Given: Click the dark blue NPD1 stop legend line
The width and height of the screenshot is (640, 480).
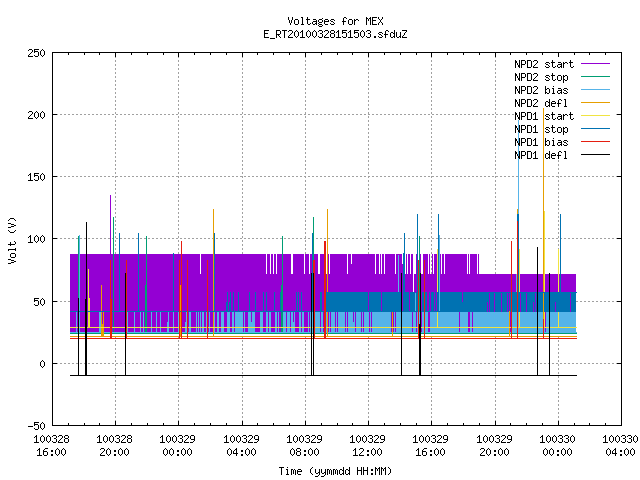Looking at the screenshot, I should 595,129.
